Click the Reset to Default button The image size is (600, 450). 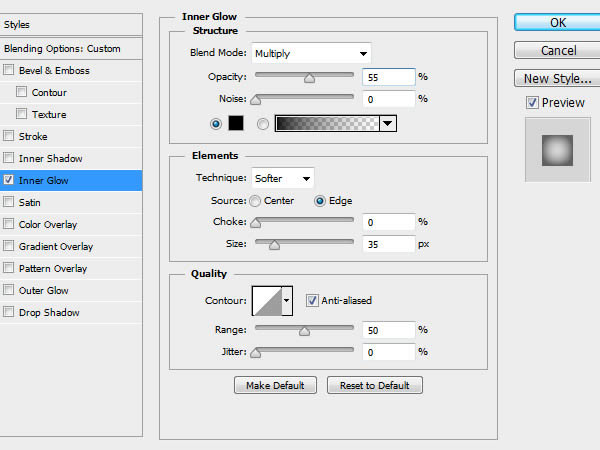pyautogui.click(x=375, y=385)
